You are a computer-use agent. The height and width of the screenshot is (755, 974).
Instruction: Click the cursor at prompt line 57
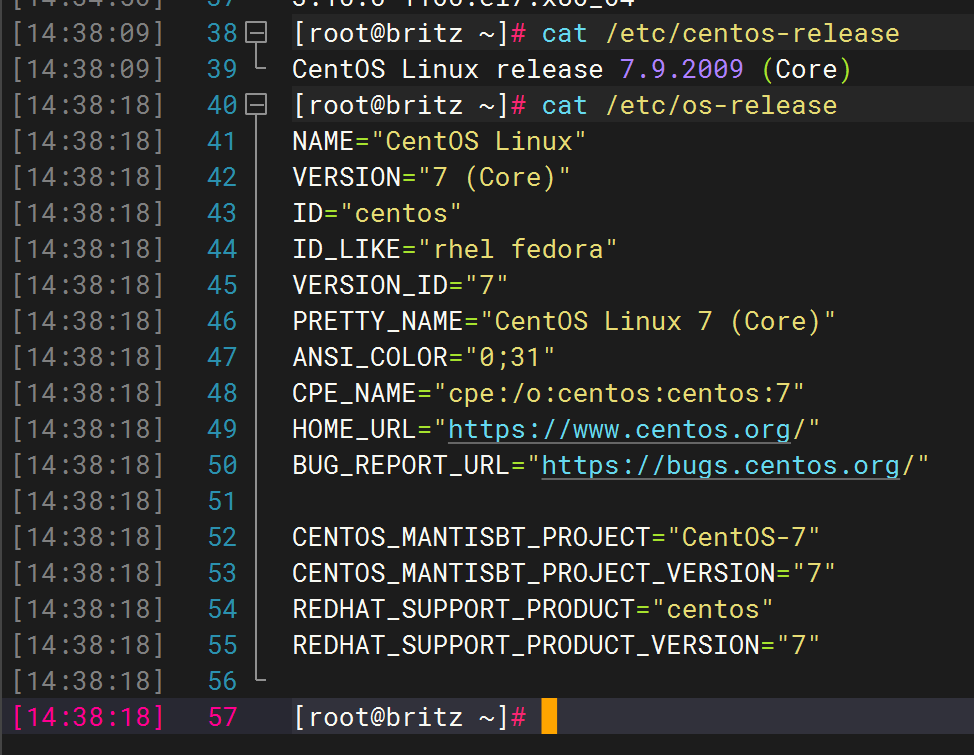point(549,716)
